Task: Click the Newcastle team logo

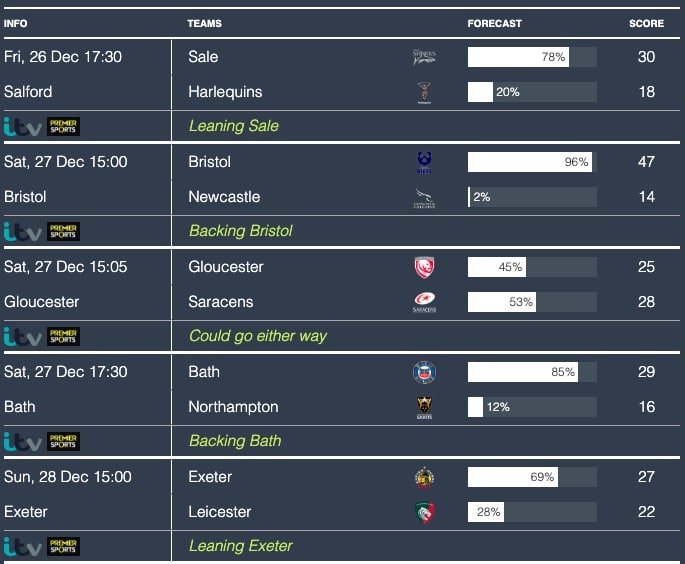Action: click(x=424, y=198)
